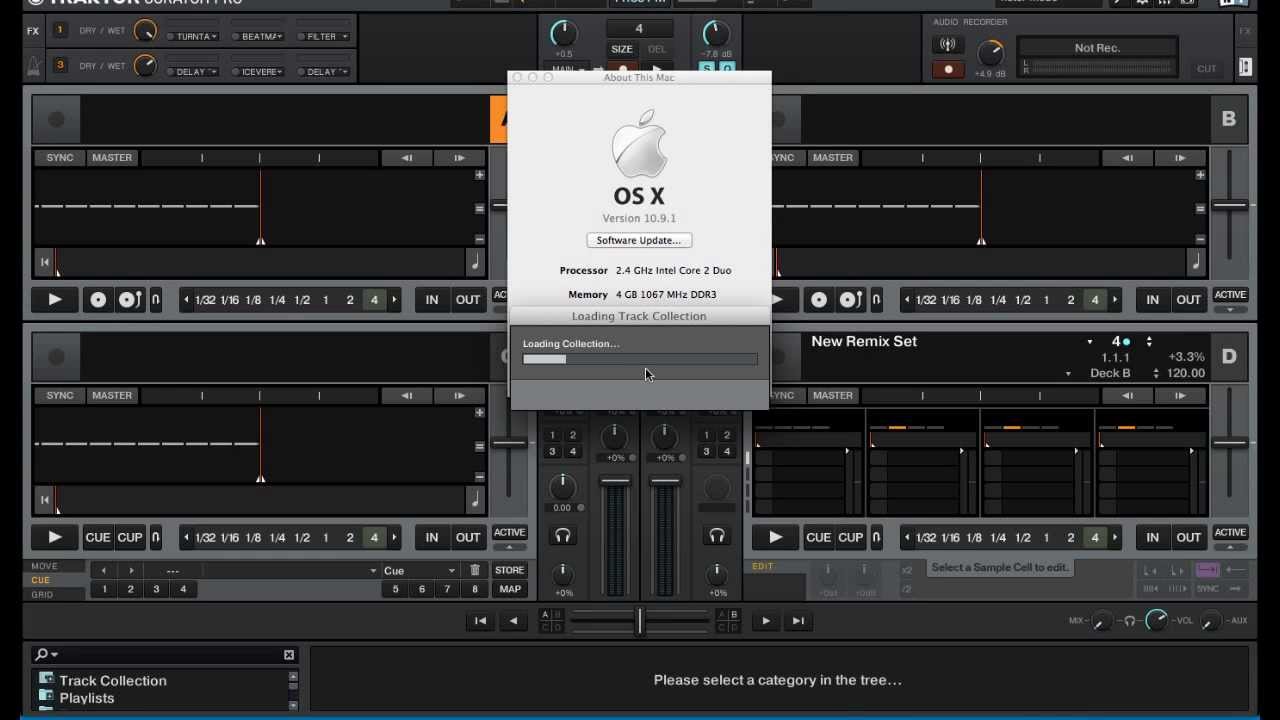Open the BEATMA effect dropdown
Image resolution: width=1280 pixels, height=720 pixels.
279,37
